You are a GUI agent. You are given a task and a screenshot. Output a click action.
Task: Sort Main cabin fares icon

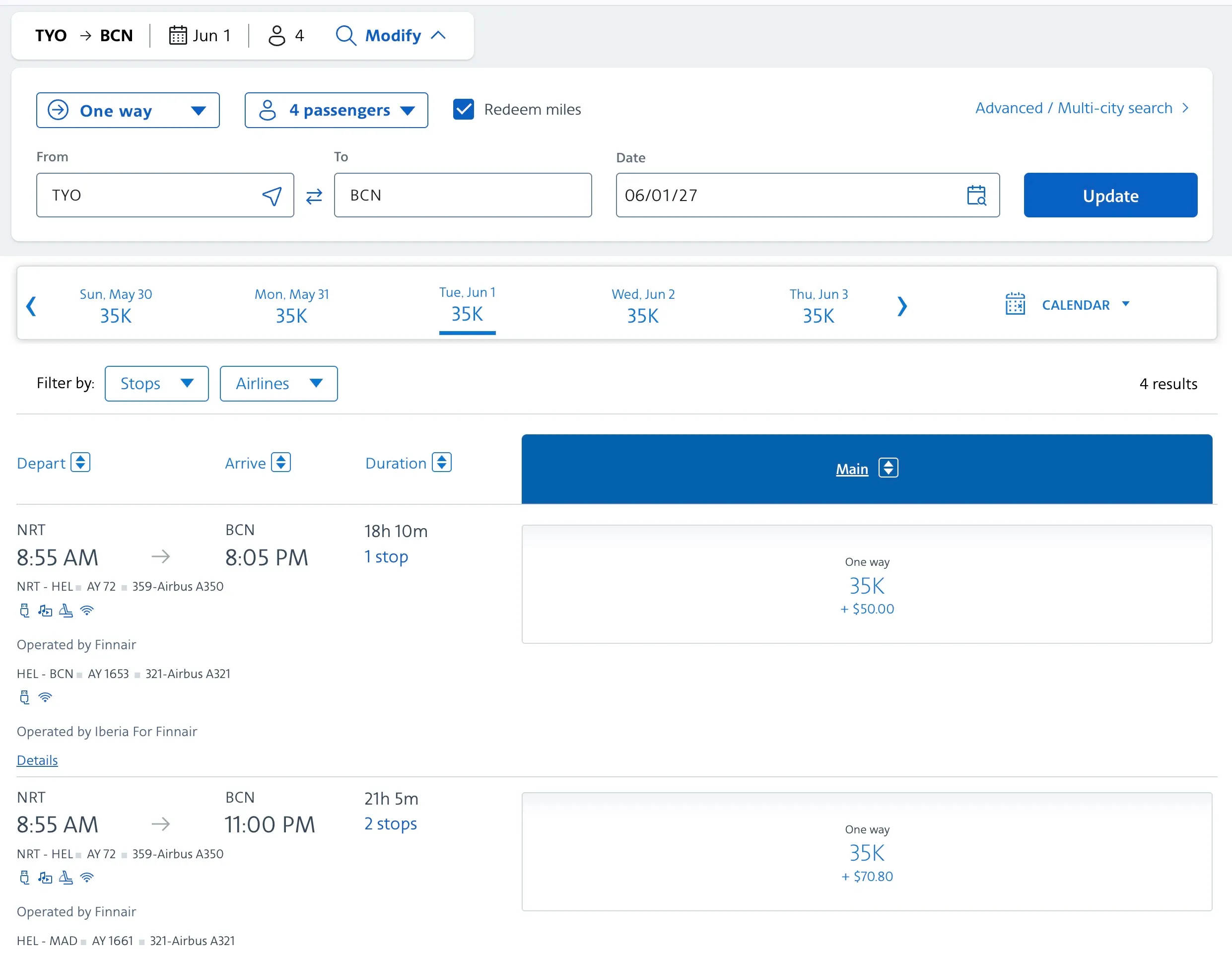888,468
